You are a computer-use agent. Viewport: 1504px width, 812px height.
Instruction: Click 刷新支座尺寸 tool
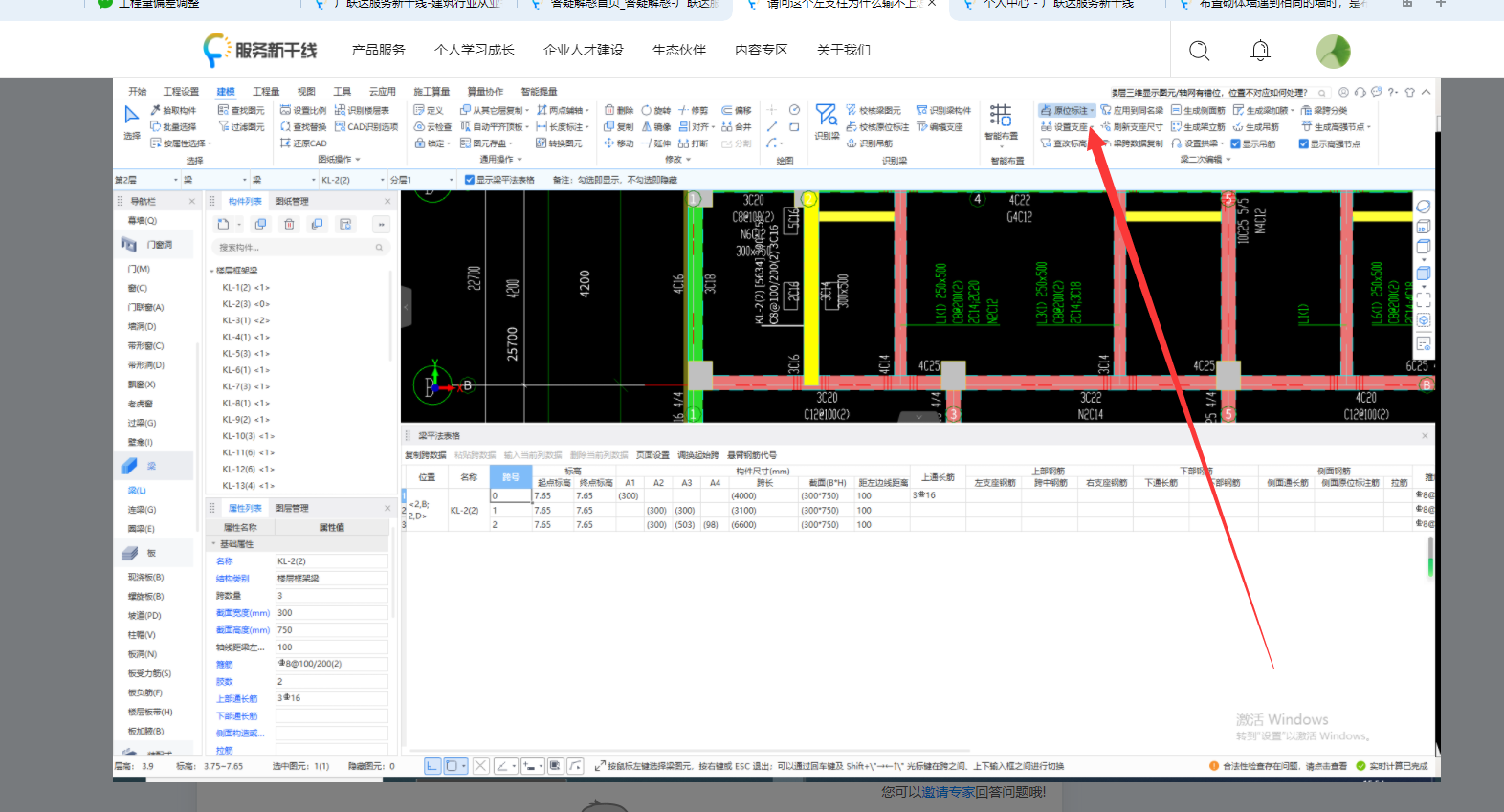tap(1133, 126)
